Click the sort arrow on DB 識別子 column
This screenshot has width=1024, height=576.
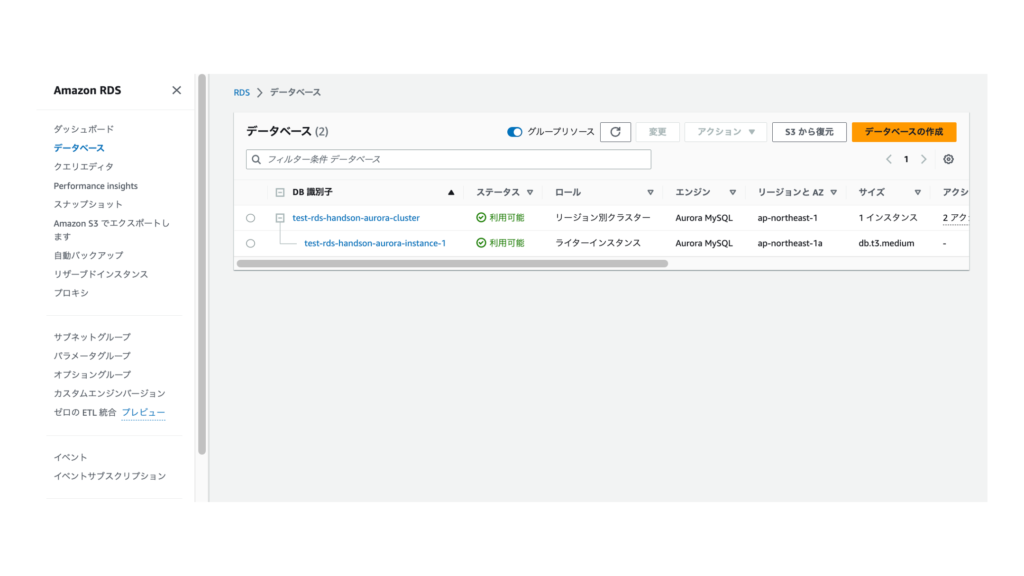coord(451,192)
